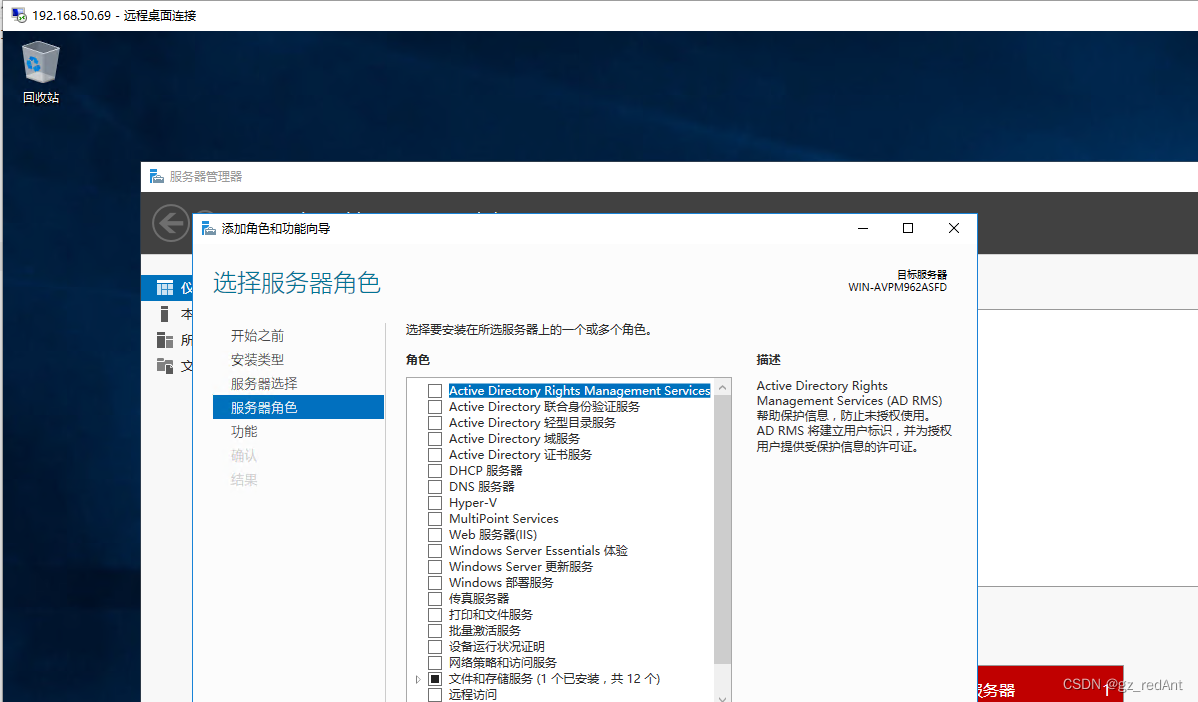Open the Recycle Bin desktop icon
Screen dimensions: 1198x702
[x=40, y=72]
